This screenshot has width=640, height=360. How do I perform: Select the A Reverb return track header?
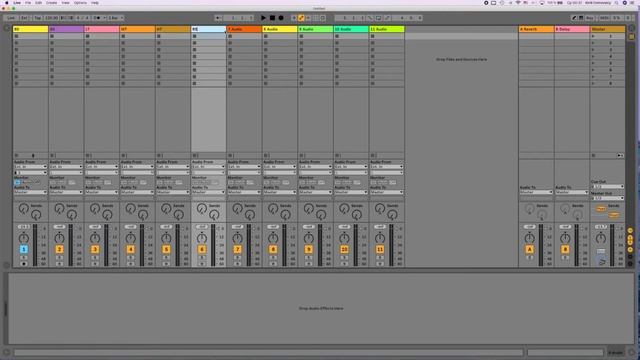[x=536, y=29]
